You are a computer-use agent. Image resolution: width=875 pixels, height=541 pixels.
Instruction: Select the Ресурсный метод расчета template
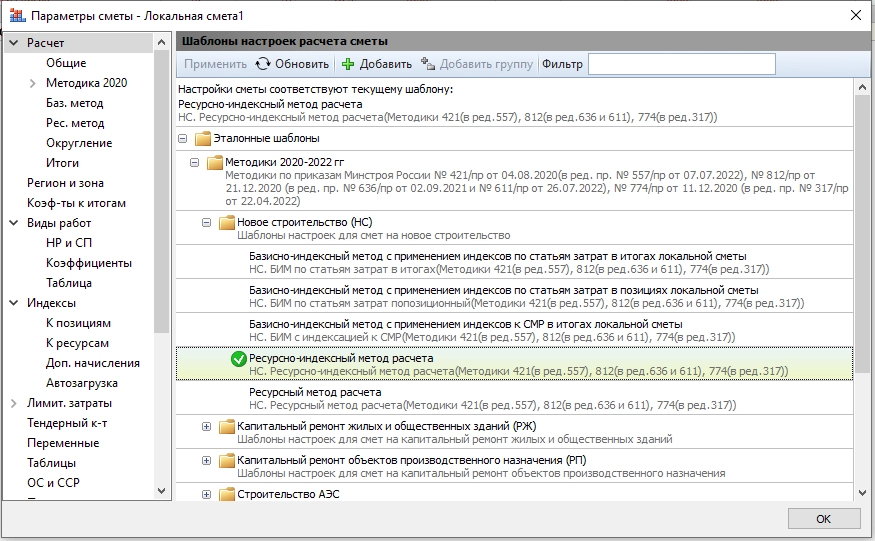point(315,393)
